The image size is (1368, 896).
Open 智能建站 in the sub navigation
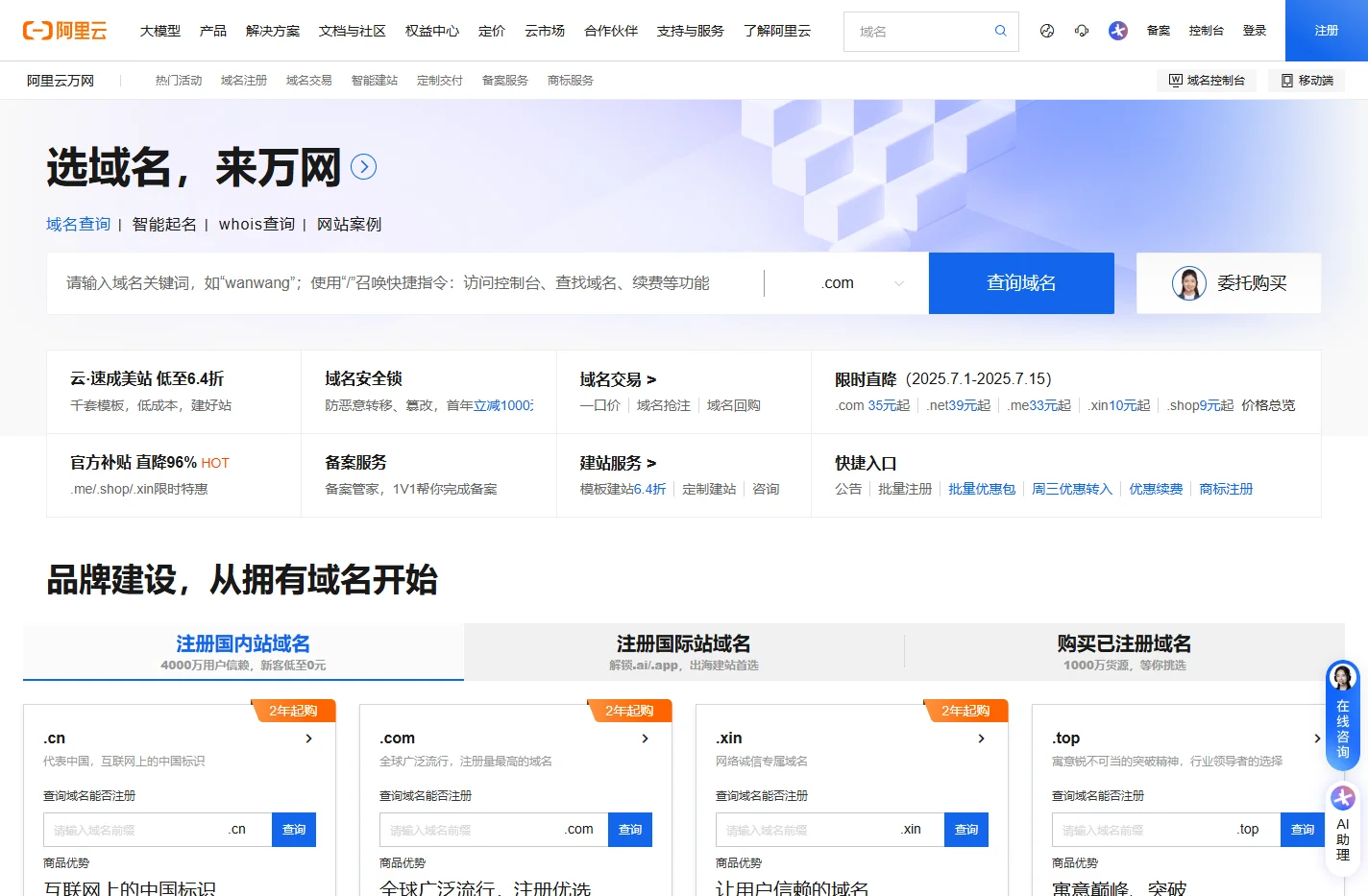tap(375, 81)
